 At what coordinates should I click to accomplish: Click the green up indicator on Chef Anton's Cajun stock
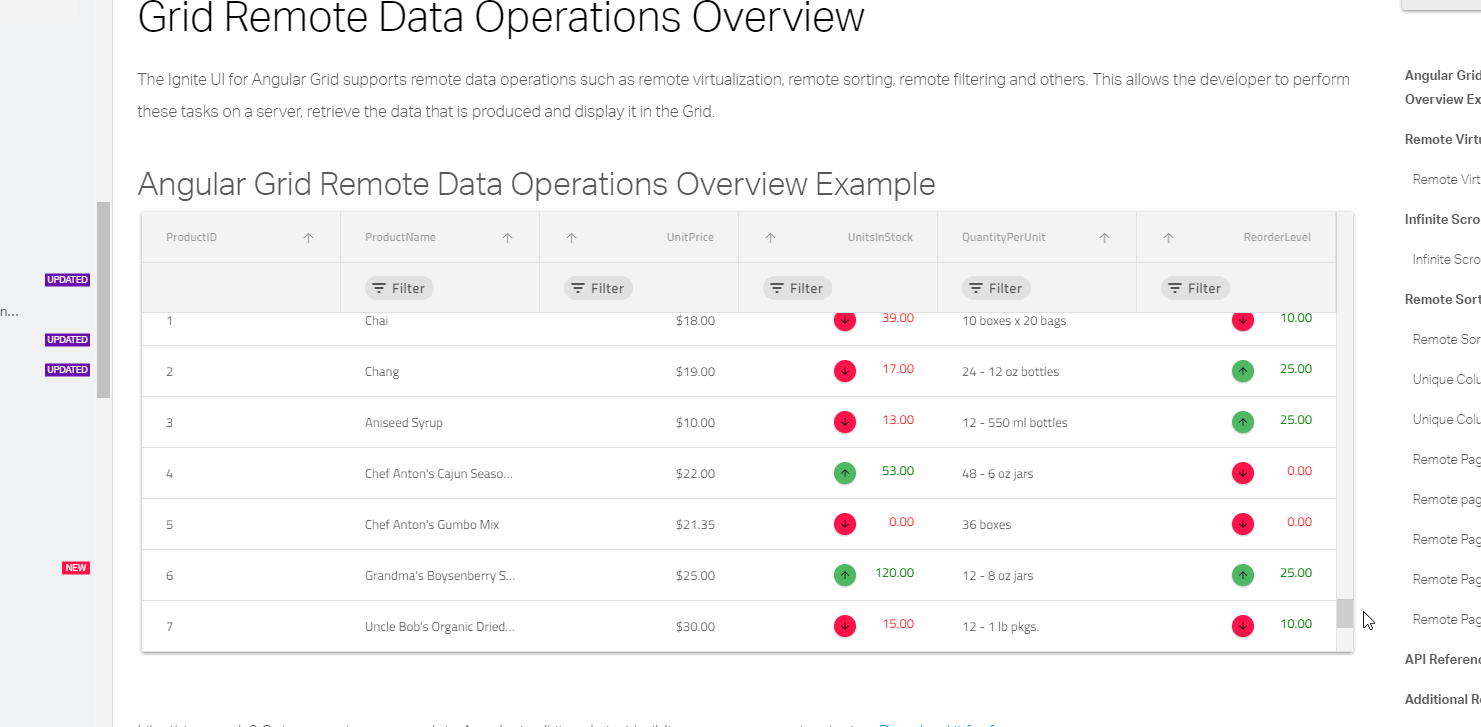pos(844,471)
